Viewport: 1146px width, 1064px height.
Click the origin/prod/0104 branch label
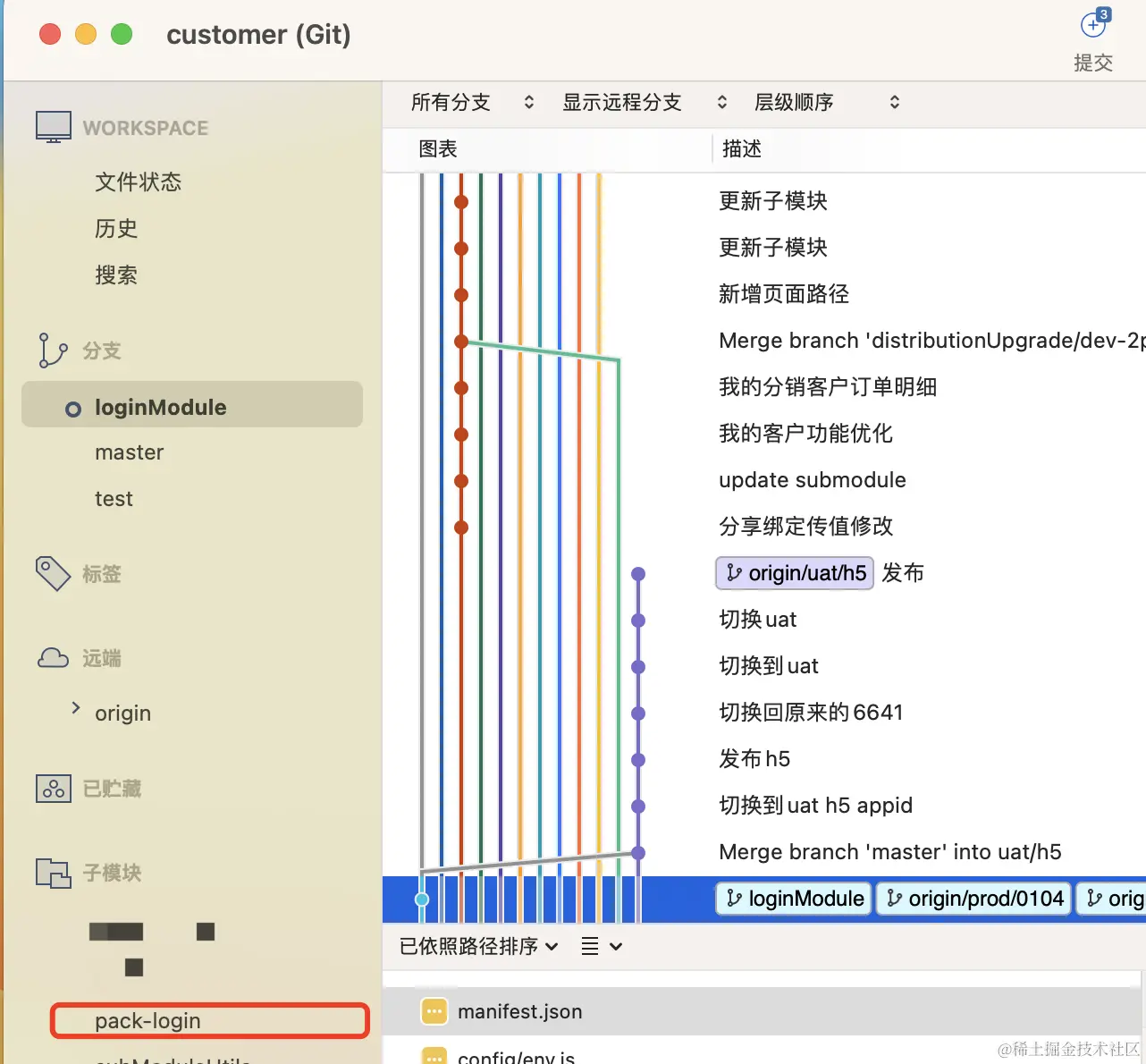click(974, 899)
